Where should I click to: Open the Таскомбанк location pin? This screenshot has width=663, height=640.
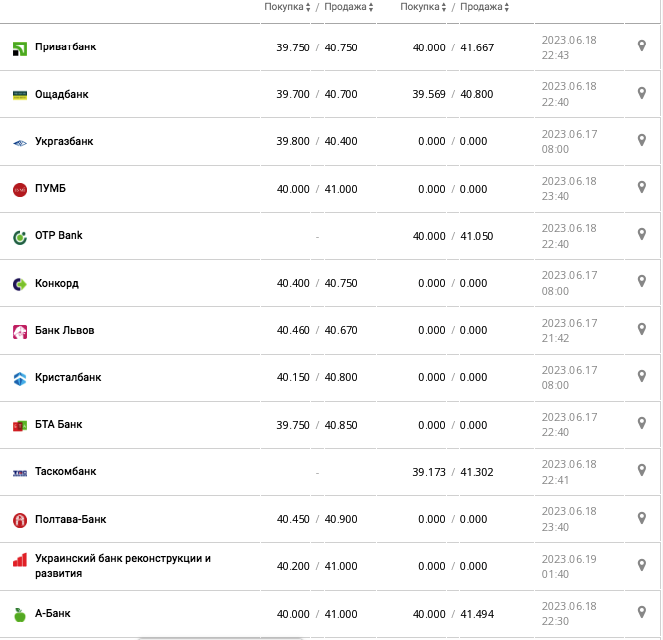click(642, 470)
